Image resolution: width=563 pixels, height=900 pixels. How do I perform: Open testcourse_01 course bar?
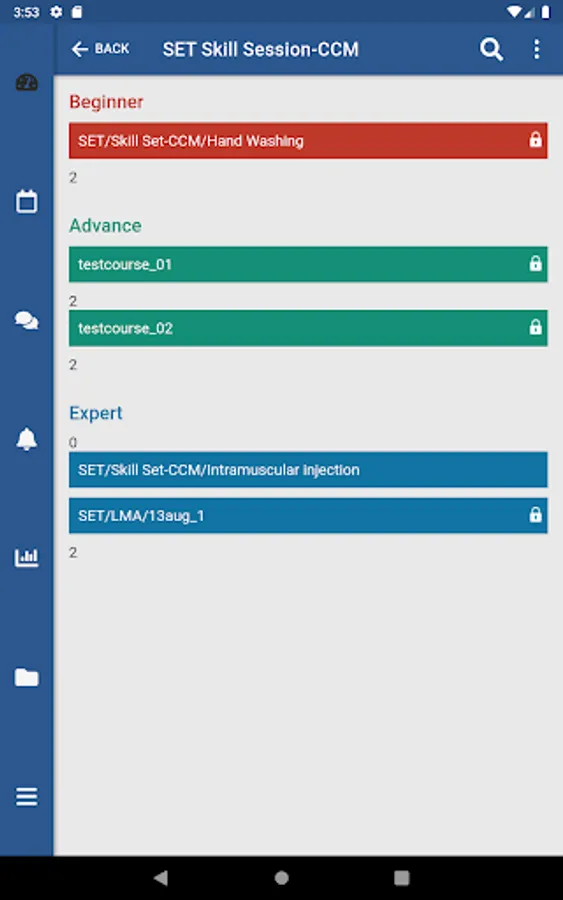tap(308, 264)
